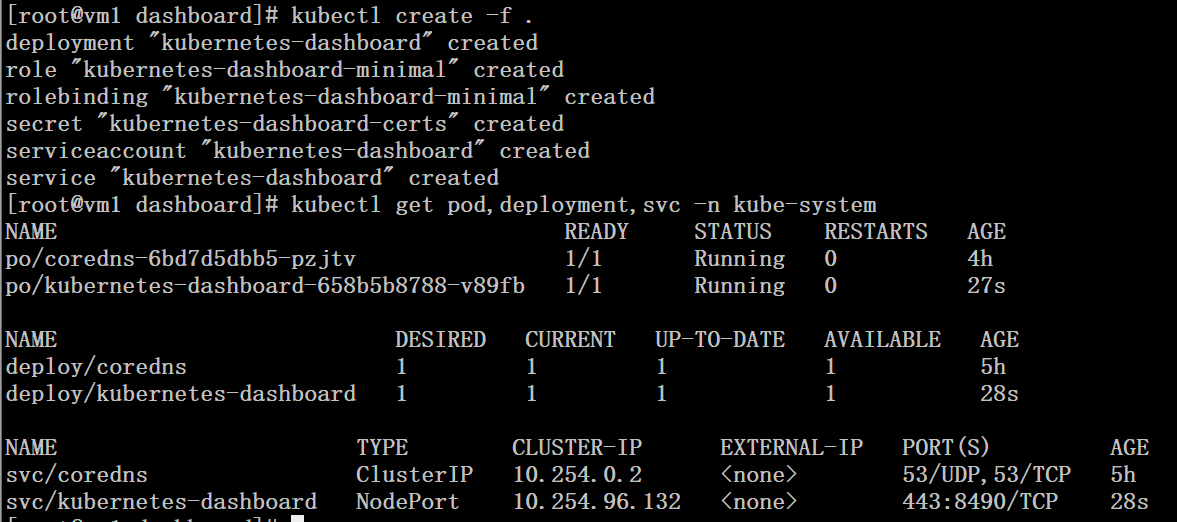Viewport: 1177px width, 522px height.
Task: Click the terminal cursor block at prompt
Action: [x=297, y=519]
